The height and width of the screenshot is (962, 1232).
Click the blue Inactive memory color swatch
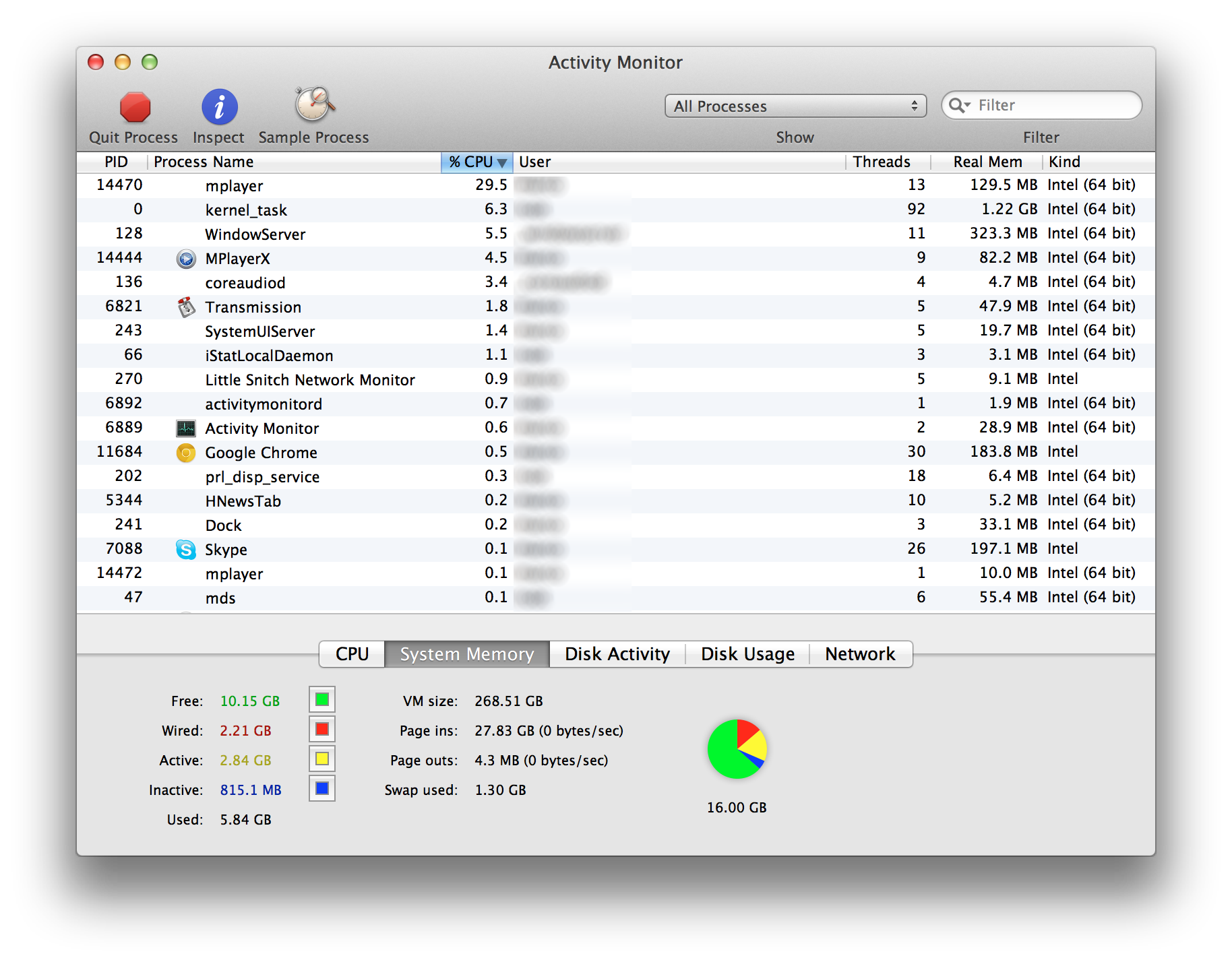[x=322, y=789]
